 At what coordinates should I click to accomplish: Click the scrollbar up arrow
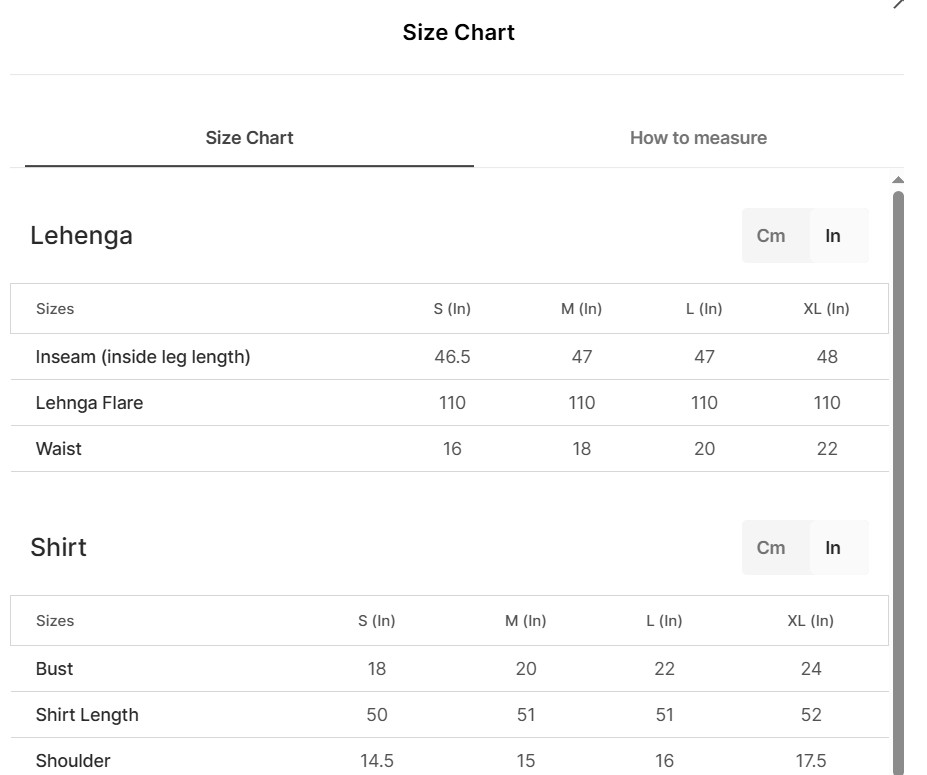coord(898,180)
